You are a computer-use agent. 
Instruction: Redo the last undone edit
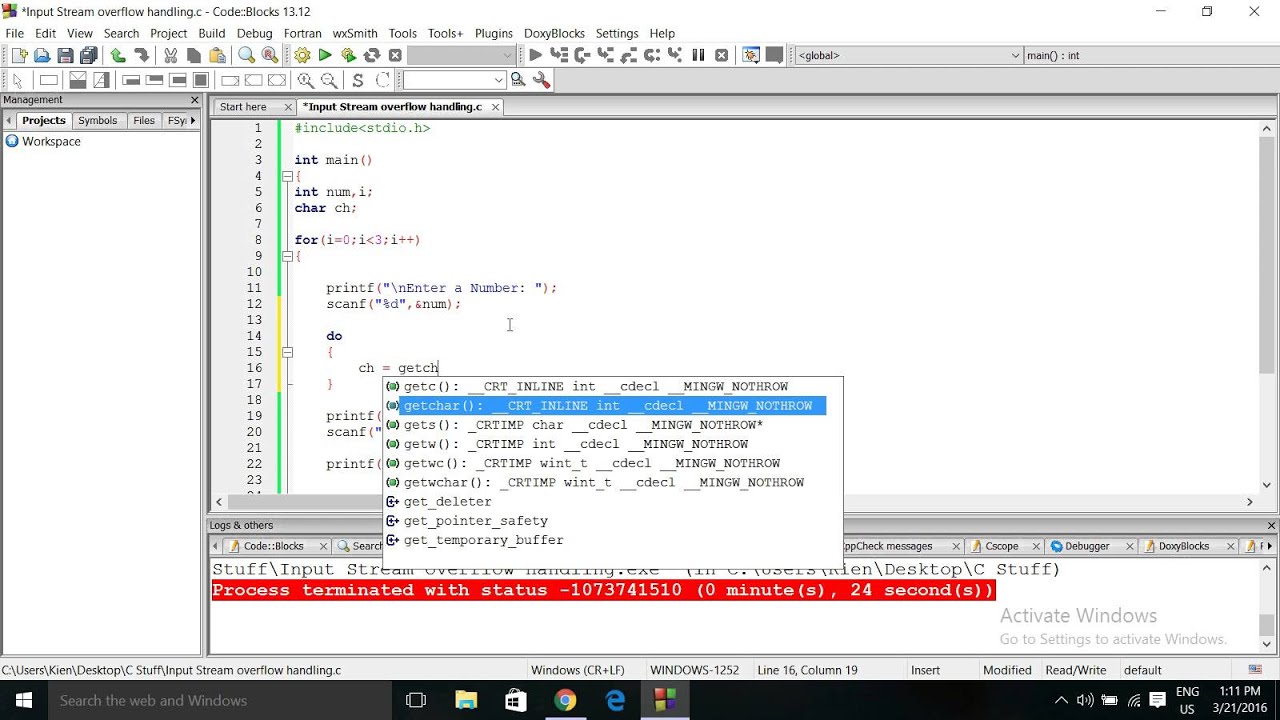(142, 56)
